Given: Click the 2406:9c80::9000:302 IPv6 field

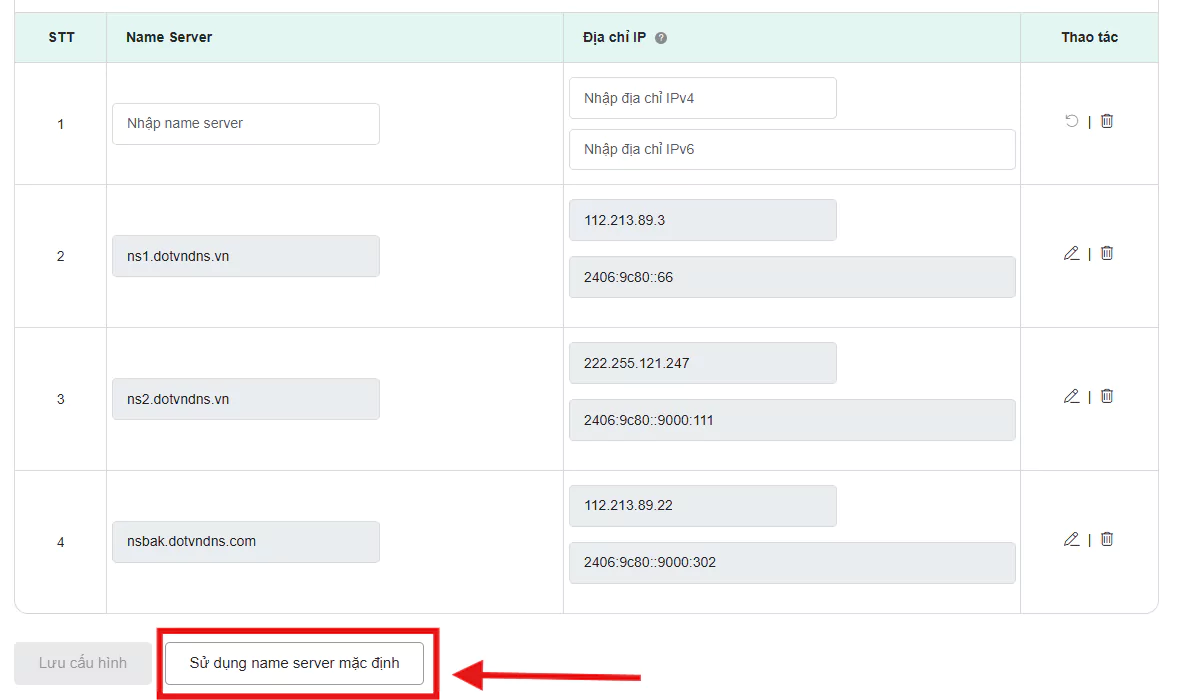Looking at the screenshot, I should click(791, 563).
